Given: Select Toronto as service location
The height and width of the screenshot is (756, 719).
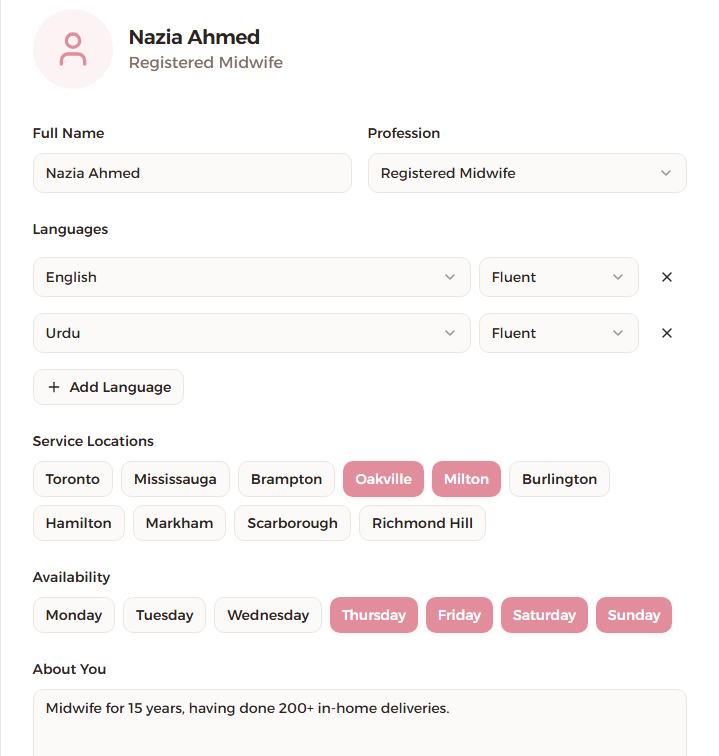Looking at the screenshot, I should click(x=73, y=479).
